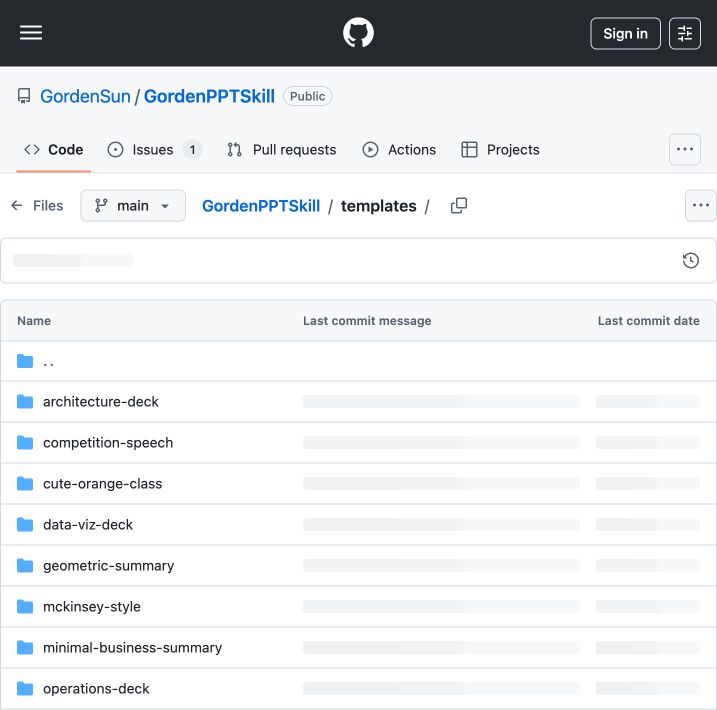Click the 'Last commit date' column header
This screenshot has height=710, width=717.
[x=648, y=321]
